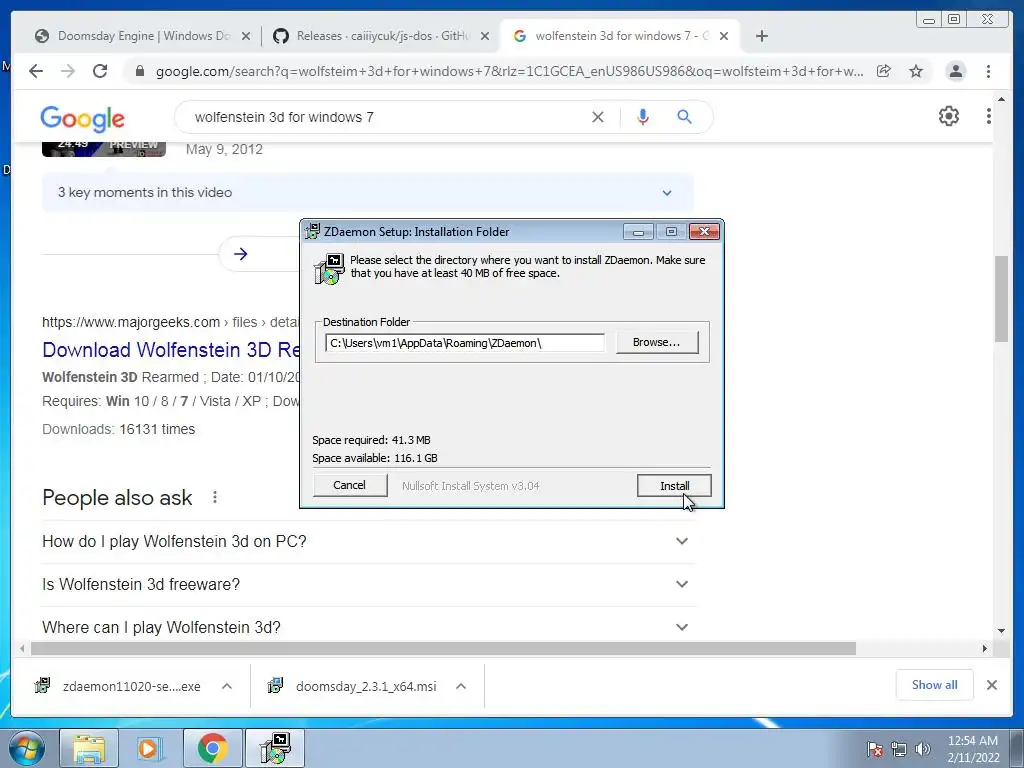The image size is (1024, 768).
Task: Click the Destination Folder path field
Action: [x=464, y=343]
